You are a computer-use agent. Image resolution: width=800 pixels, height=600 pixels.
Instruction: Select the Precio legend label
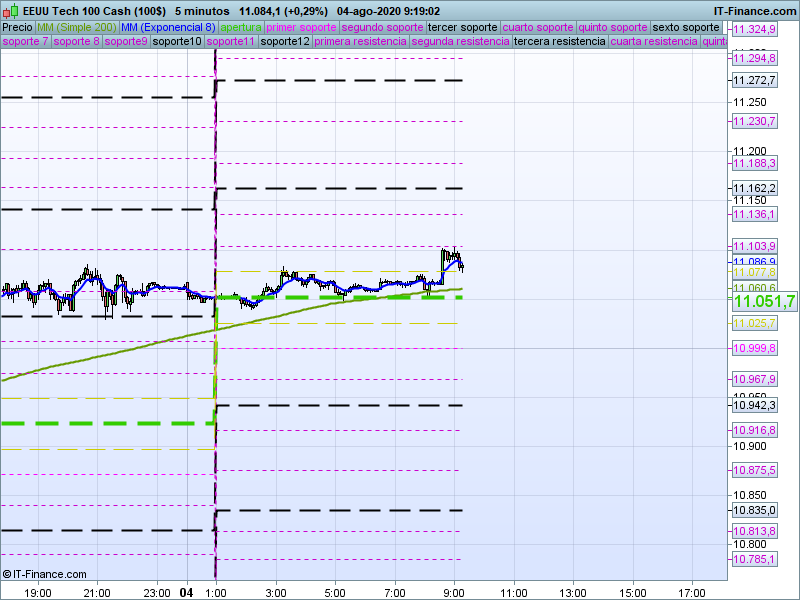(x=17, y=27)
